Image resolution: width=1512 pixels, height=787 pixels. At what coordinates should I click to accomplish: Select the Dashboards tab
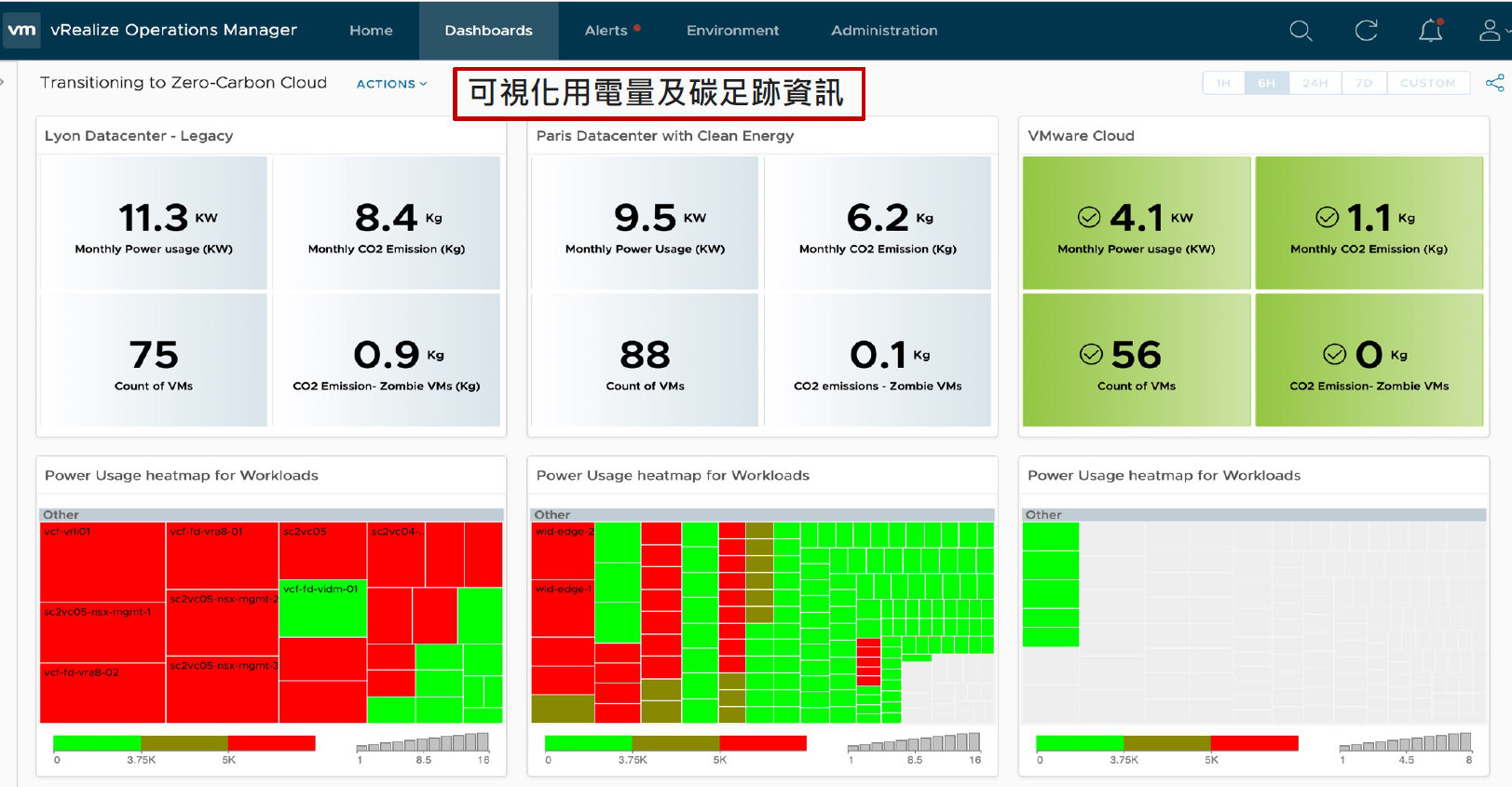click(488, 31)
